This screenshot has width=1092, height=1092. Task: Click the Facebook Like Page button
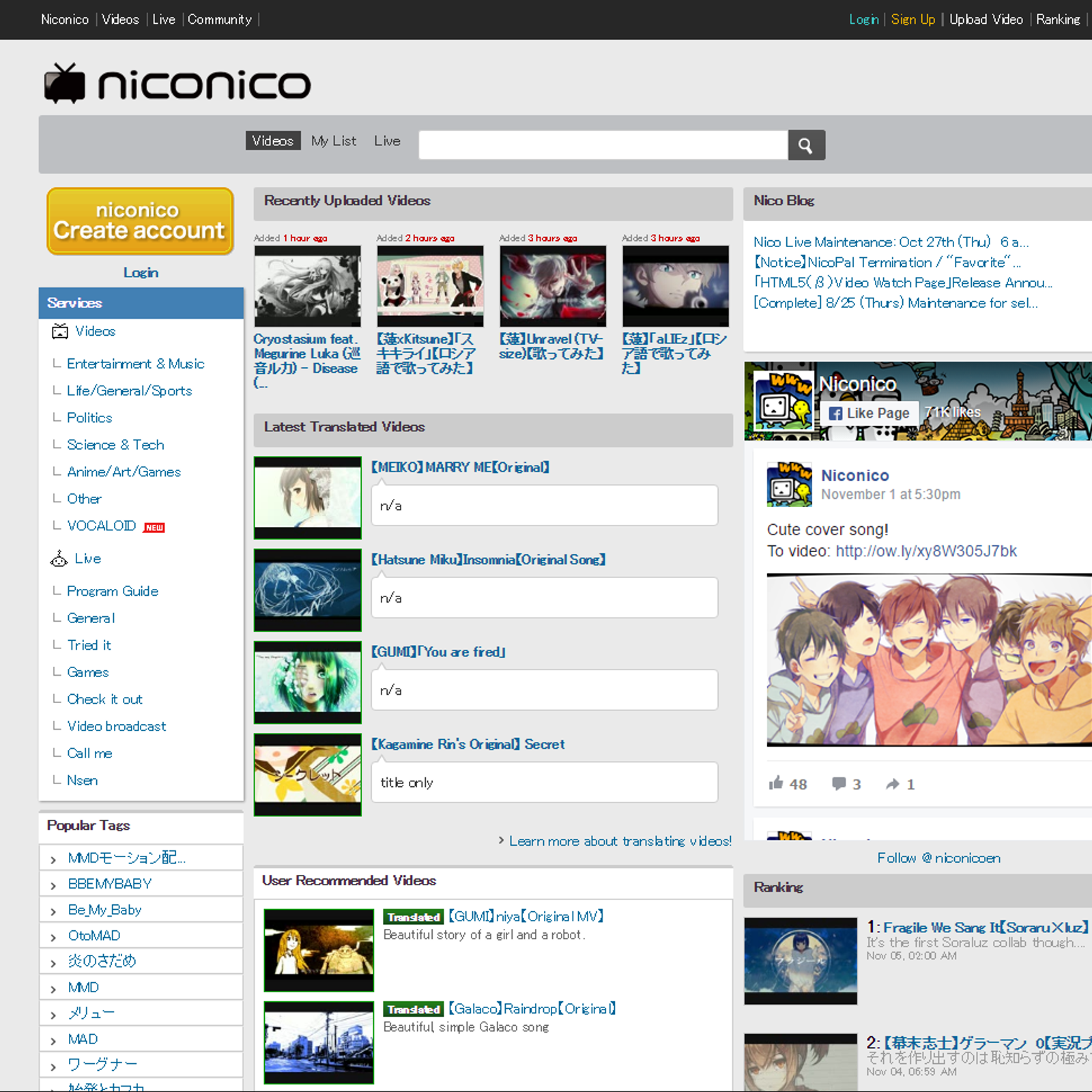pos(869,413)
